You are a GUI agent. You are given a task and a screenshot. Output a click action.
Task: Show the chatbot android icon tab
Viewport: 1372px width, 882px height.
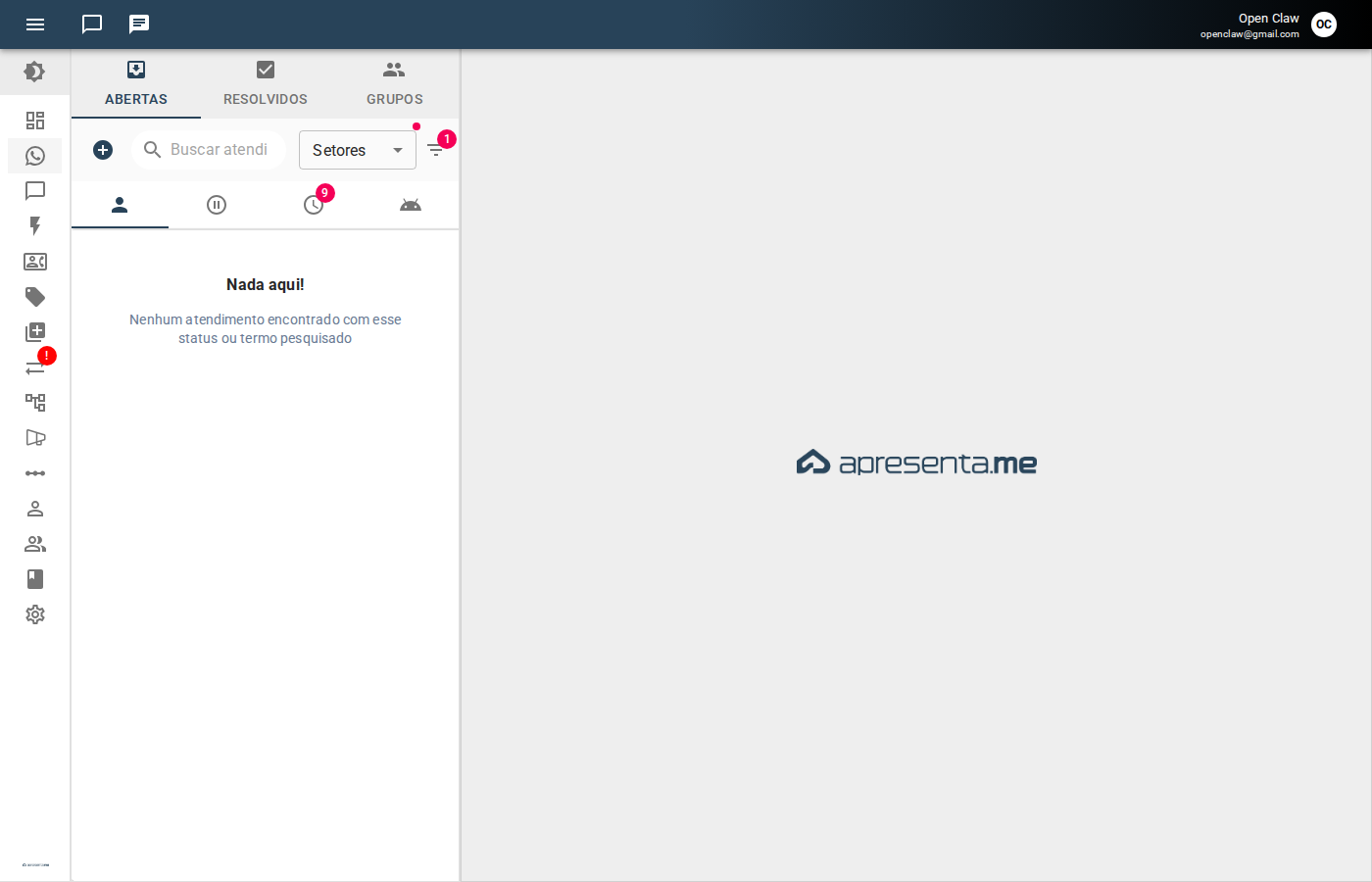click(411, 205)
